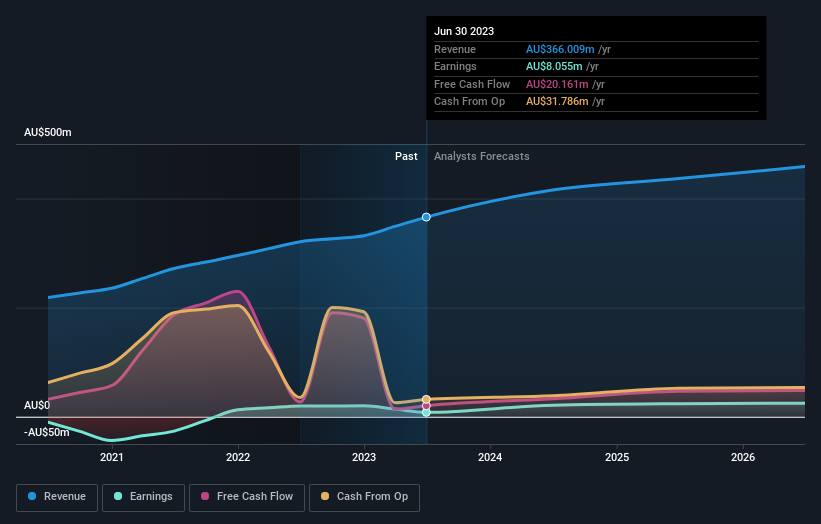Click the 2026 x-axis label

point(743,457)
